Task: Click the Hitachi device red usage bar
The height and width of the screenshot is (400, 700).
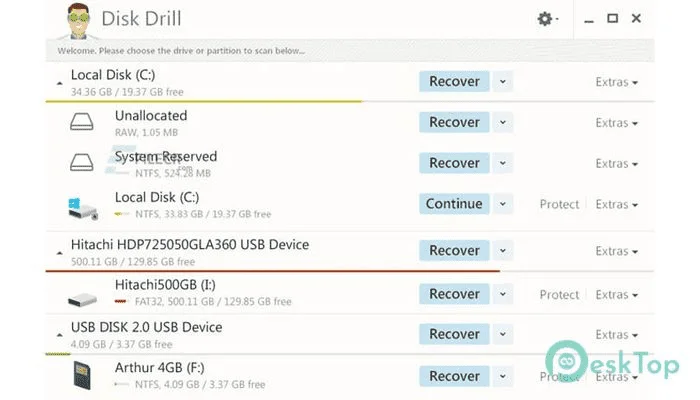Action: coord(273,271)
